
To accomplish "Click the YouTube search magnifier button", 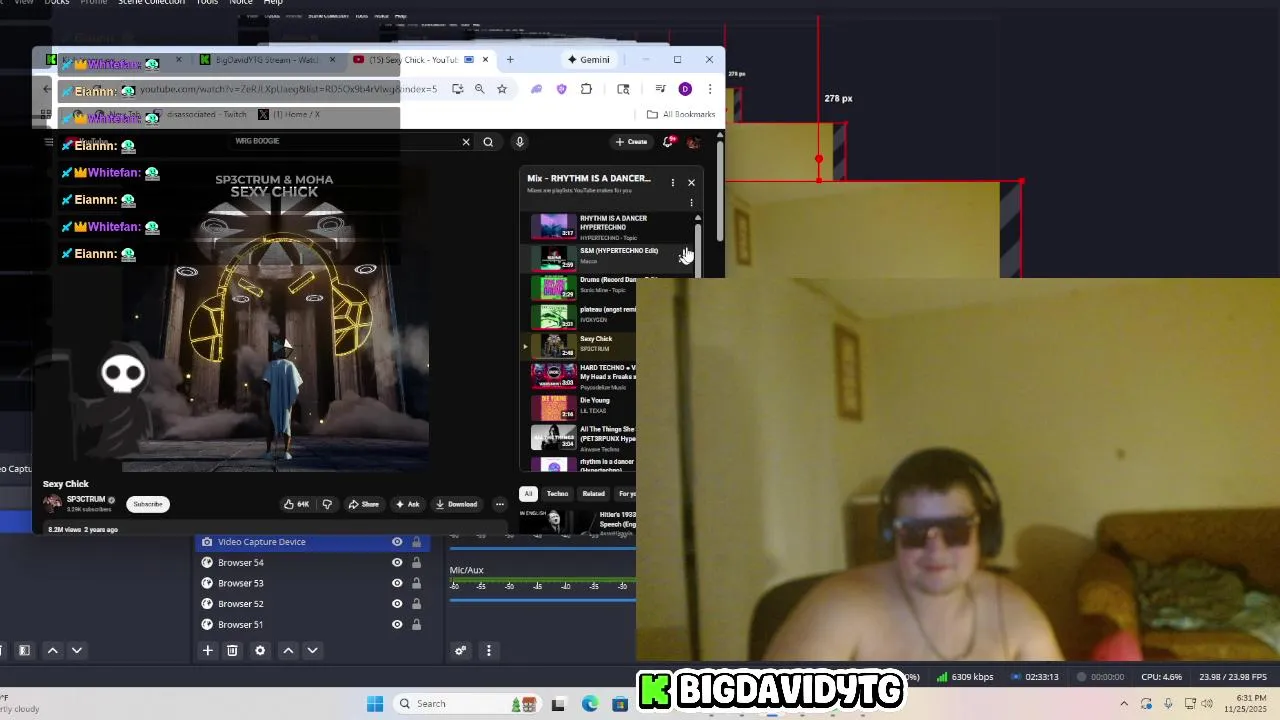I will pos(488,142).
